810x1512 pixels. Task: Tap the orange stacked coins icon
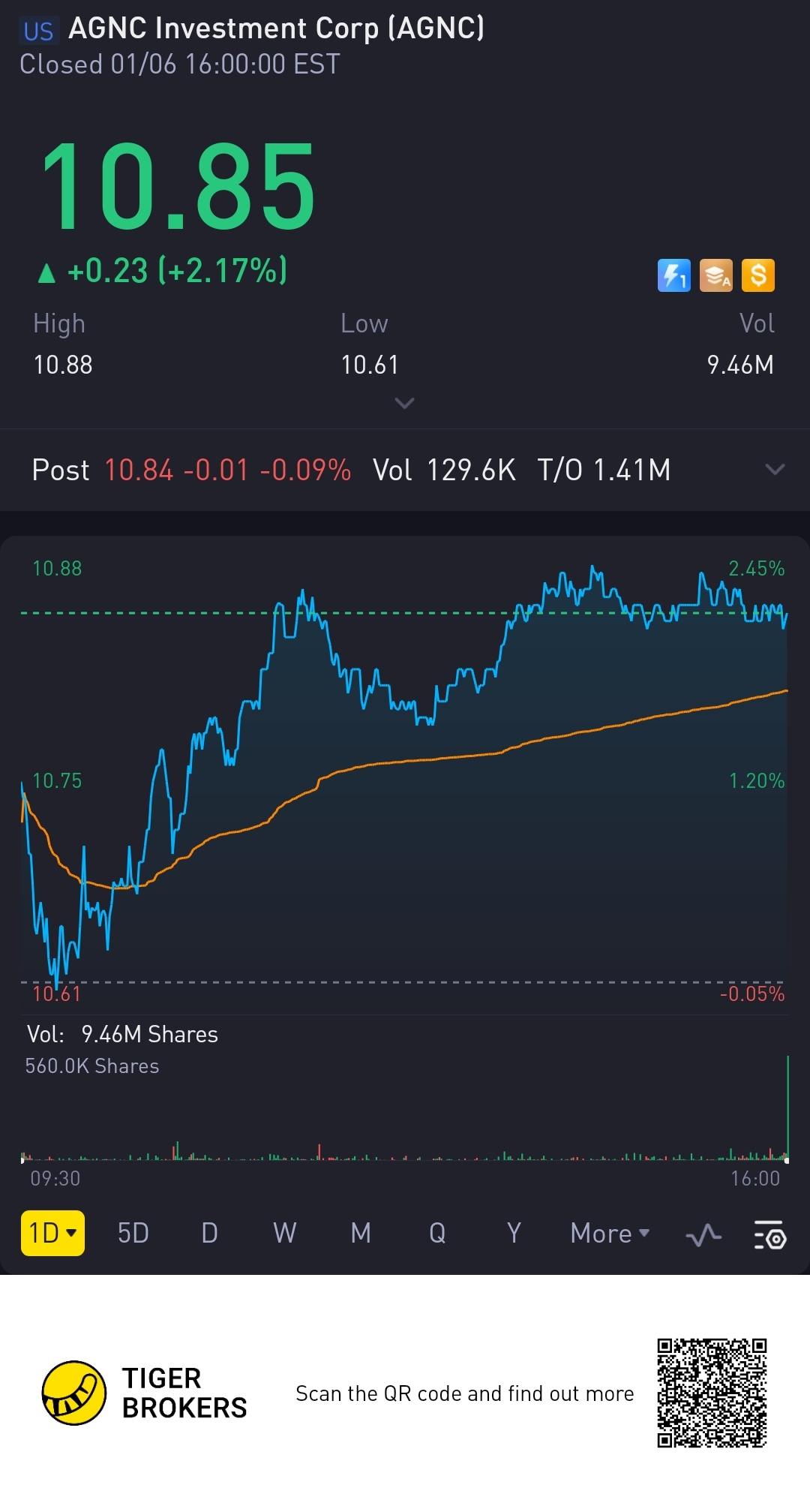[x=715, y=275]
